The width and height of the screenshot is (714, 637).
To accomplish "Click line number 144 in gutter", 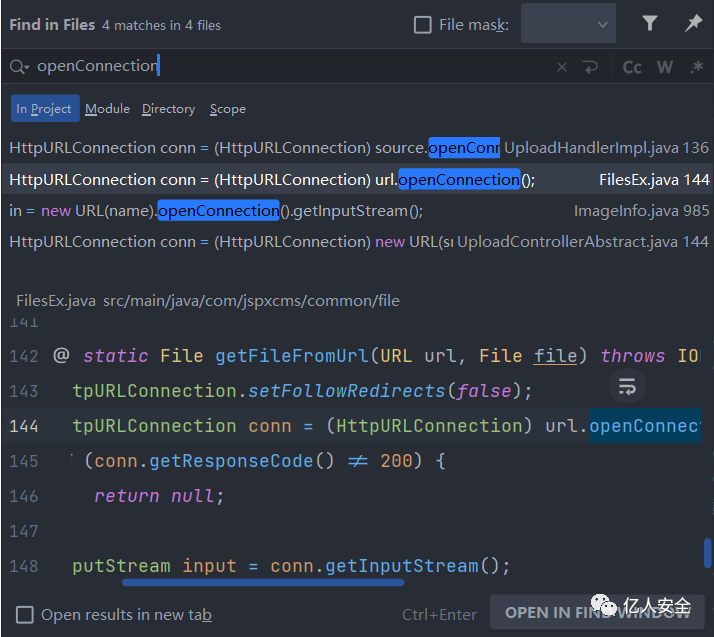I will coord(24,426).
